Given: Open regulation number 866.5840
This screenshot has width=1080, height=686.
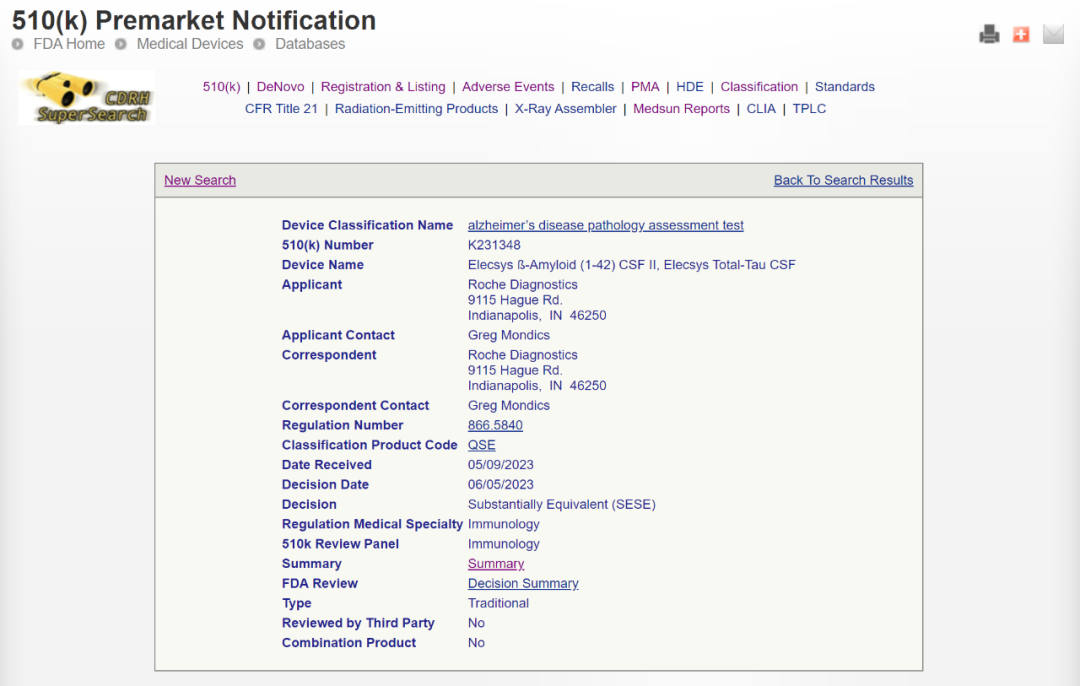Looking at the screenshot, I should pos(495,425).
